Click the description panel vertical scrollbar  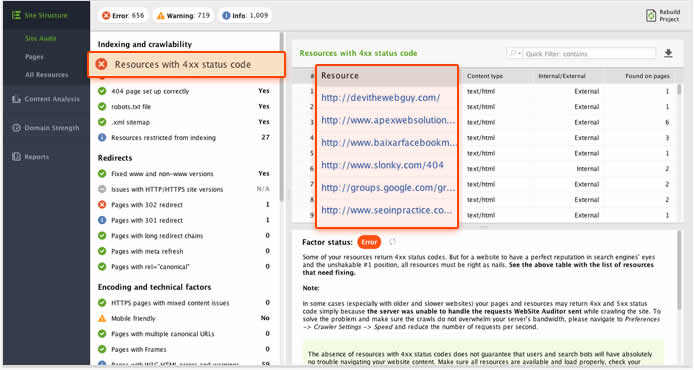[x=679, y=271]
